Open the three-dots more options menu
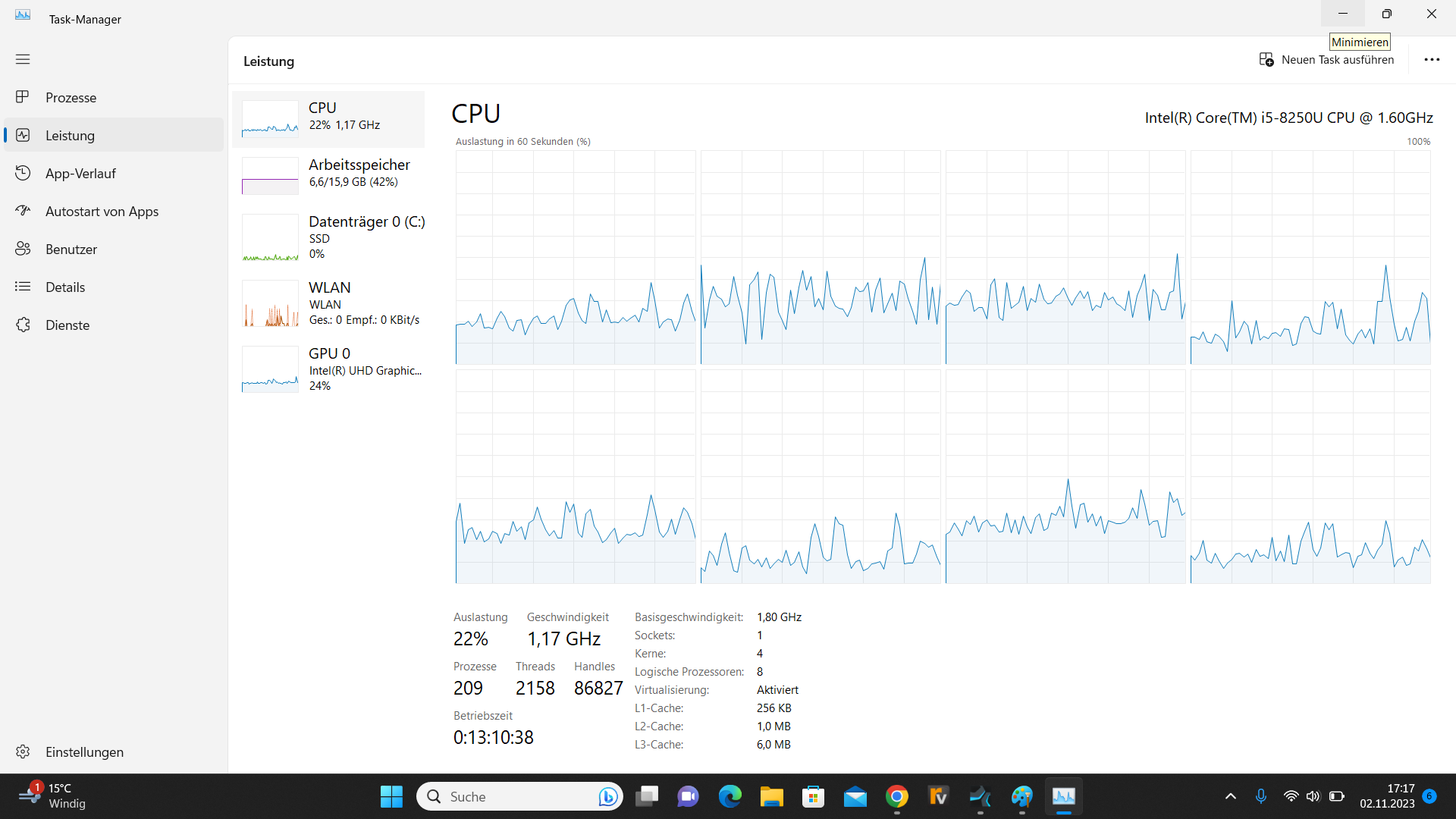 (x=1432, y=60)
